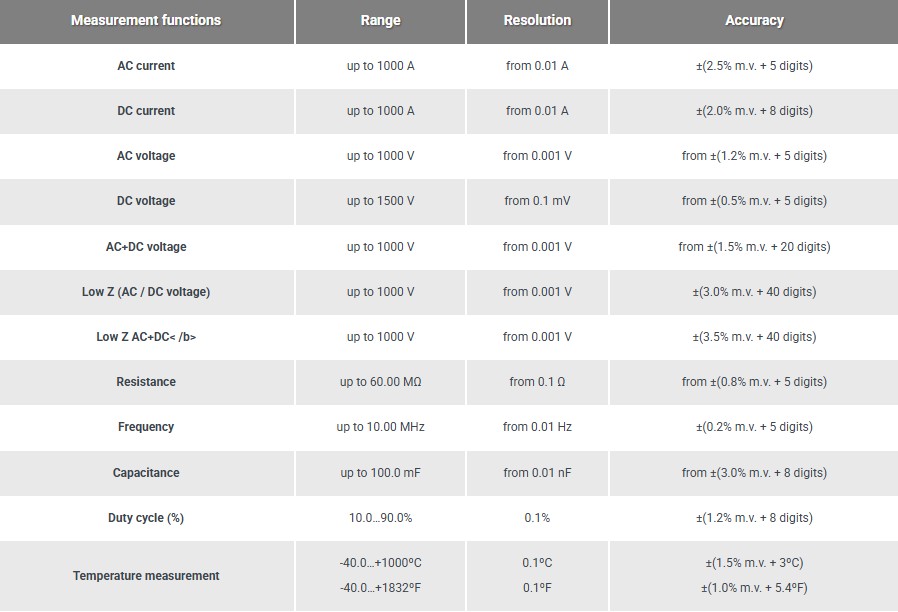Click the Temperature measurement row label
This screenshot has height=612, width=898.
146,576
